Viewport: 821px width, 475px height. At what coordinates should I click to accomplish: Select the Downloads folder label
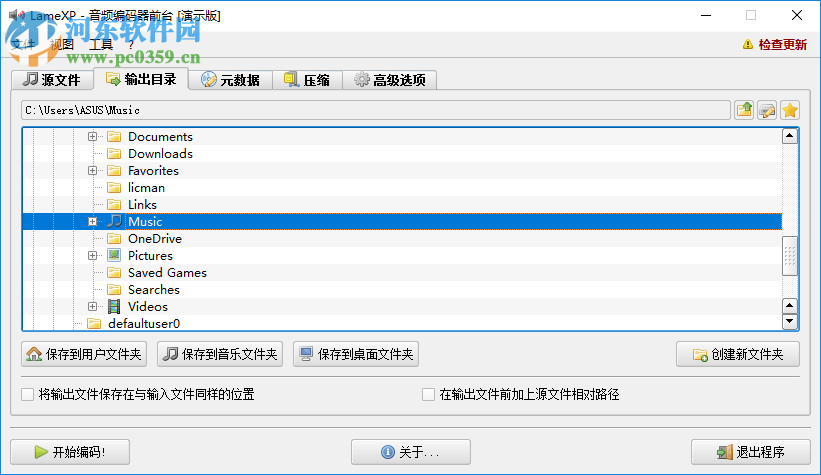coord(160,153)
